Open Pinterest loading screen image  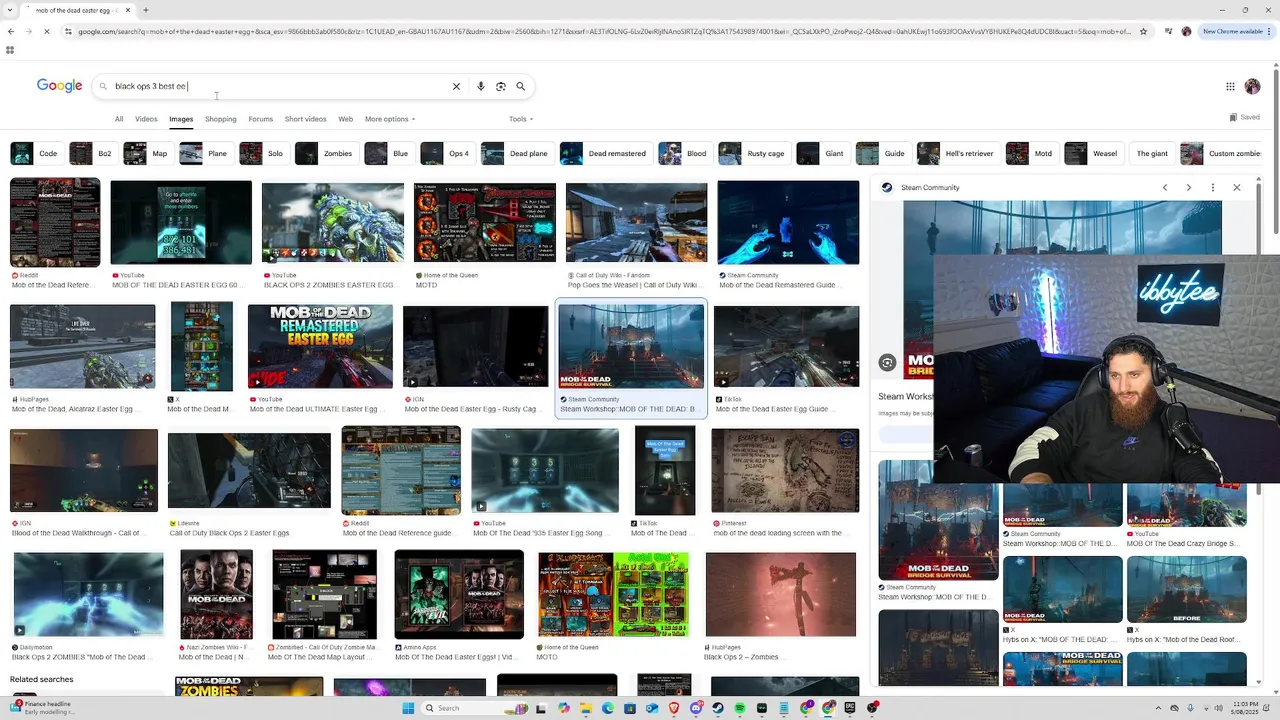[x=785, y=470]
